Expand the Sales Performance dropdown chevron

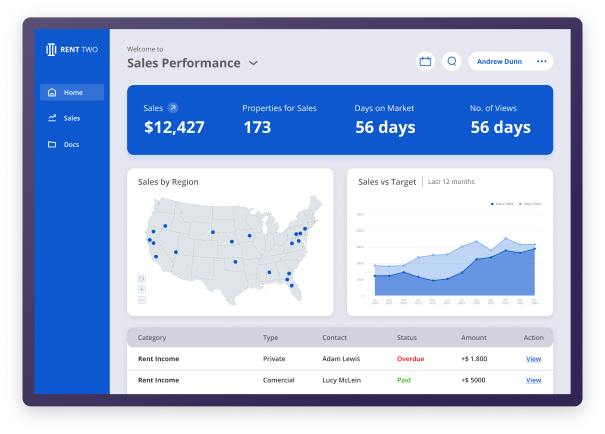pyautogui.click(x=253, y=63)
